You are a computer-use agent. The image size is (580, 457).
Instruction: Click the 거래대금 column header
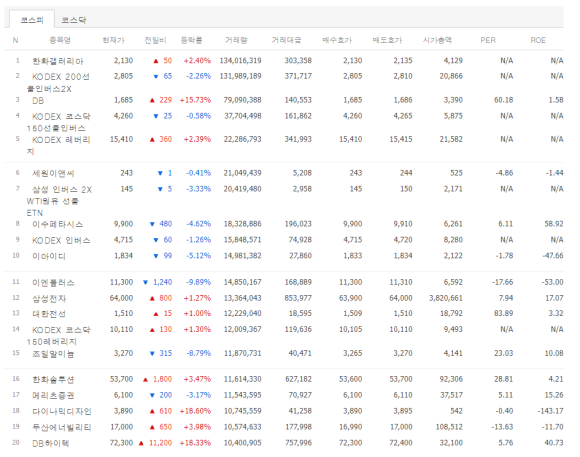coord(286,40)
